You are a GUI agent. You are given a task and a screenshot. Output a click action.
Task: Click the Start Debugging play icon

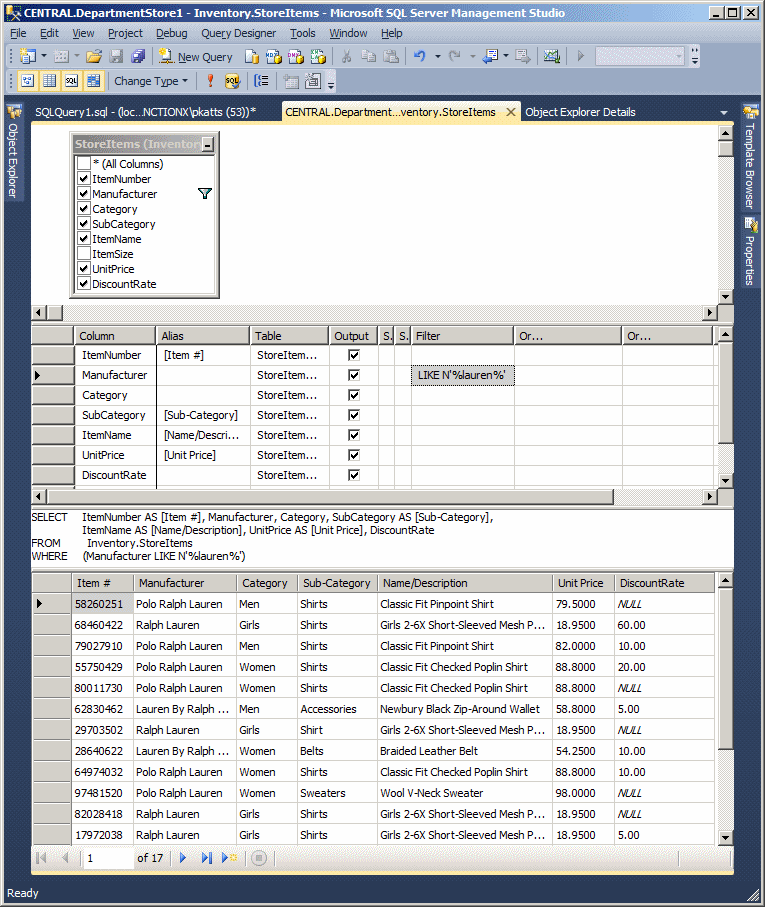pyautogui.click(x=581, y=56)
